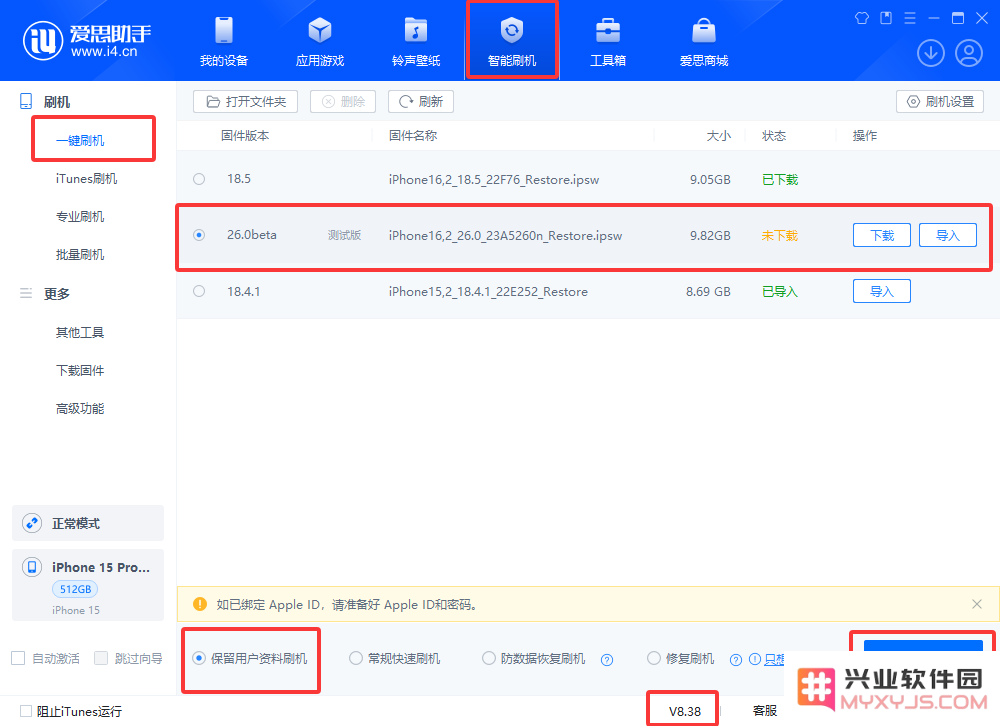Click the V8.38 version label
Screen dimensions: 1000x726
click(x=684, y=711)
